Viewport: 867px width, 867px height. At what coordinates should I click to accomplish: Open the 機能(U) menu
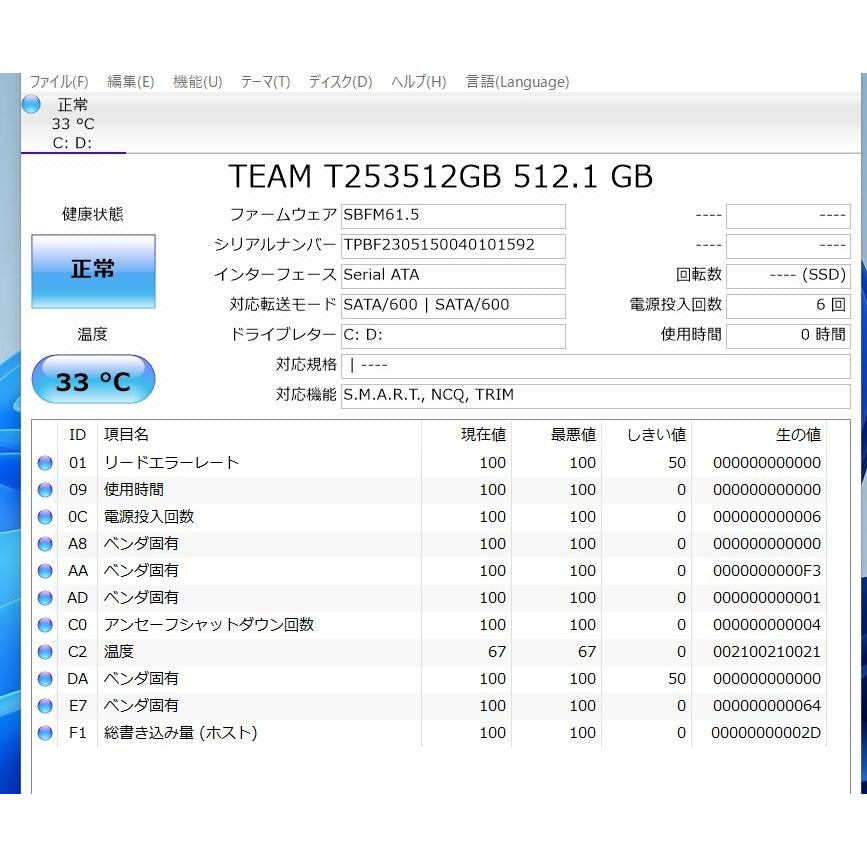point(197,82)
